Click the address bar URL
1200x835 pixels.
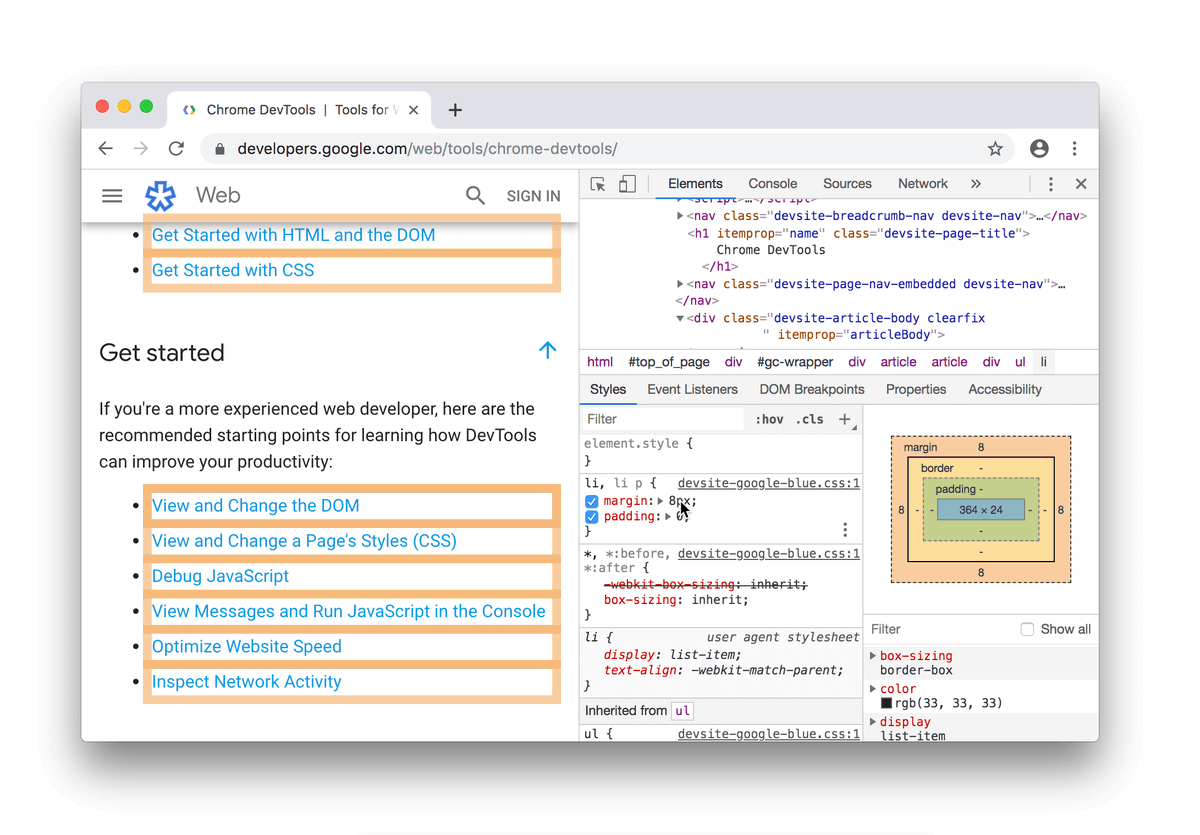(x=427, y=149)
